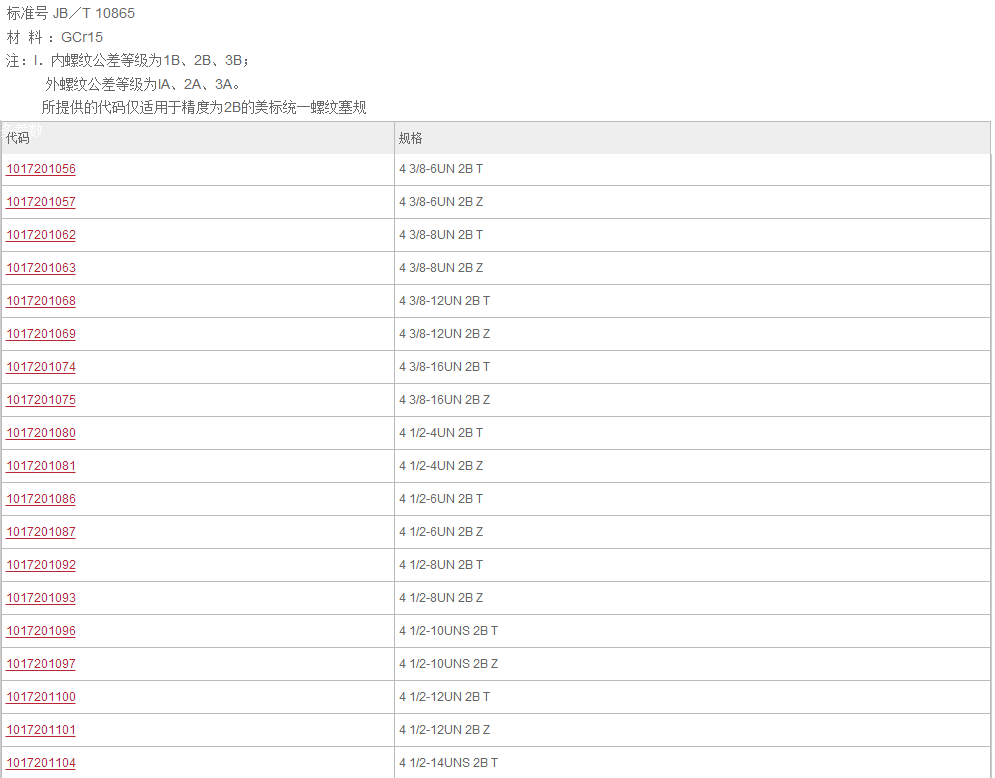Follow link 1017201101
This screenshot has width=995, height=778.
tap(41, 730)
